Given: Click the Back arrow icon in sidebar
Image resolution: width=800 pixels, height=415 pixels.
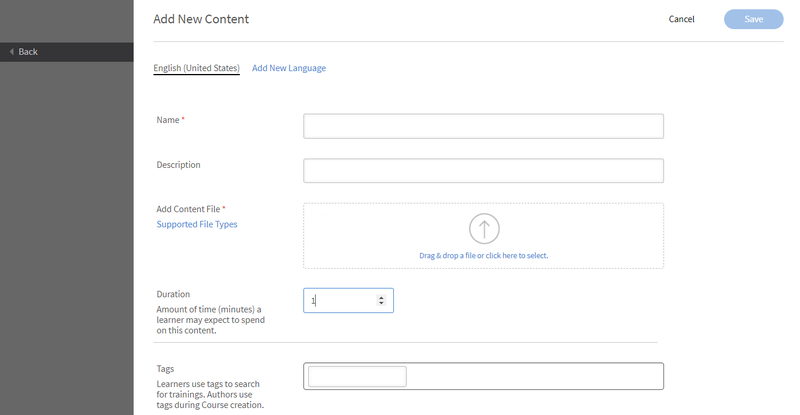Looking at the screenshot, I should (x=12, y=52).
